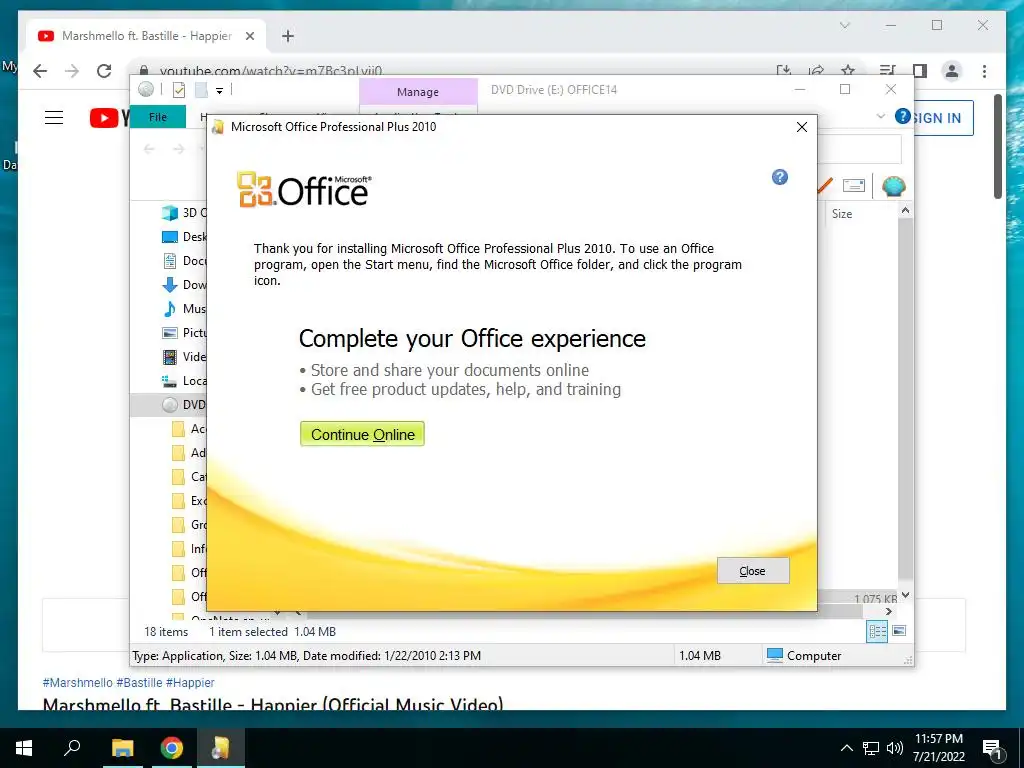The width and height of the screenshot is (1024, 768).
Task: Click the #Happier hashtag link
Action: coord(190,682)
